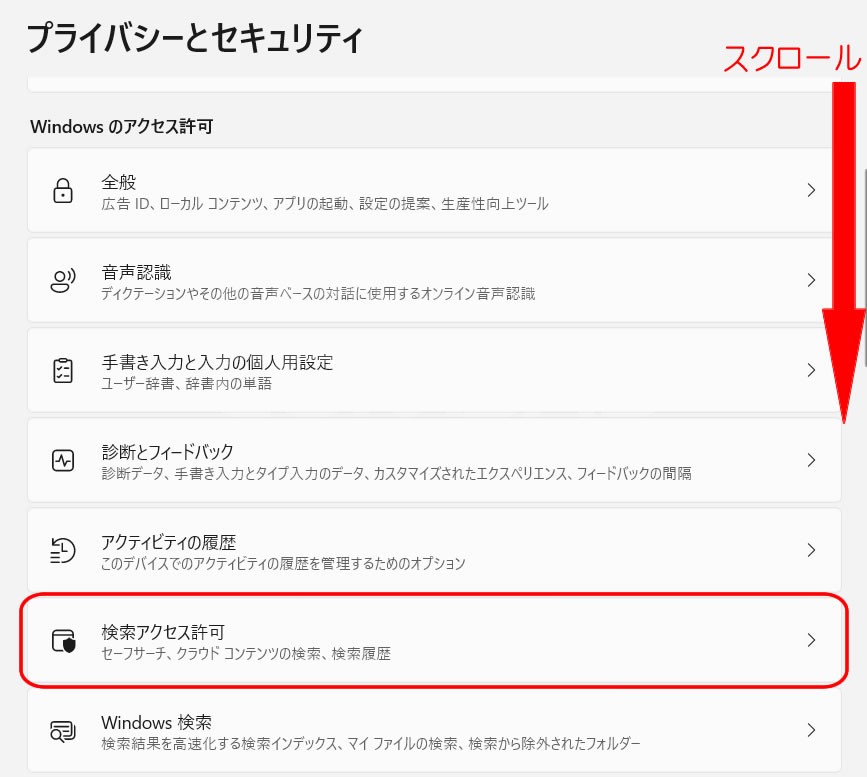Expand the 検索アクセス許可 chevron
The image size is (867, 777).
click(x=812, y=640)
